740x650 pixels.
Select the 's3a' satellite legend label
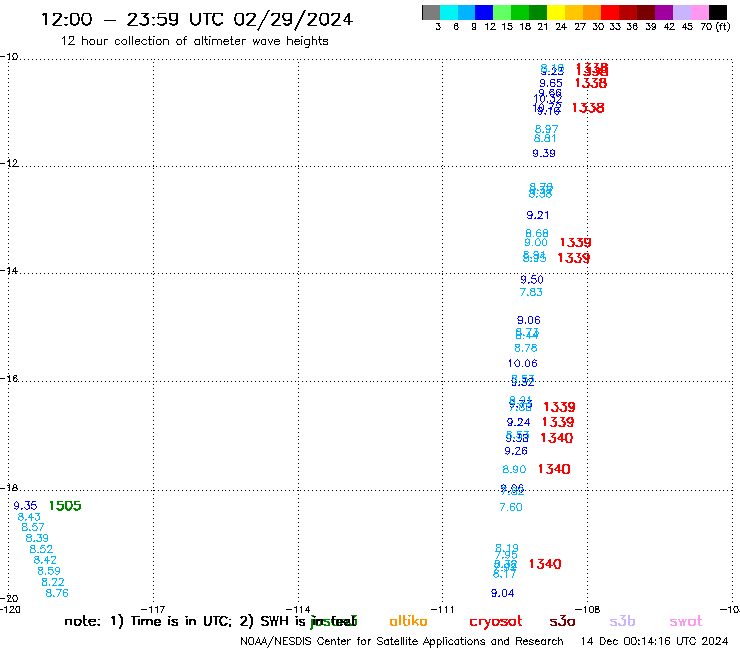(562, 621)
